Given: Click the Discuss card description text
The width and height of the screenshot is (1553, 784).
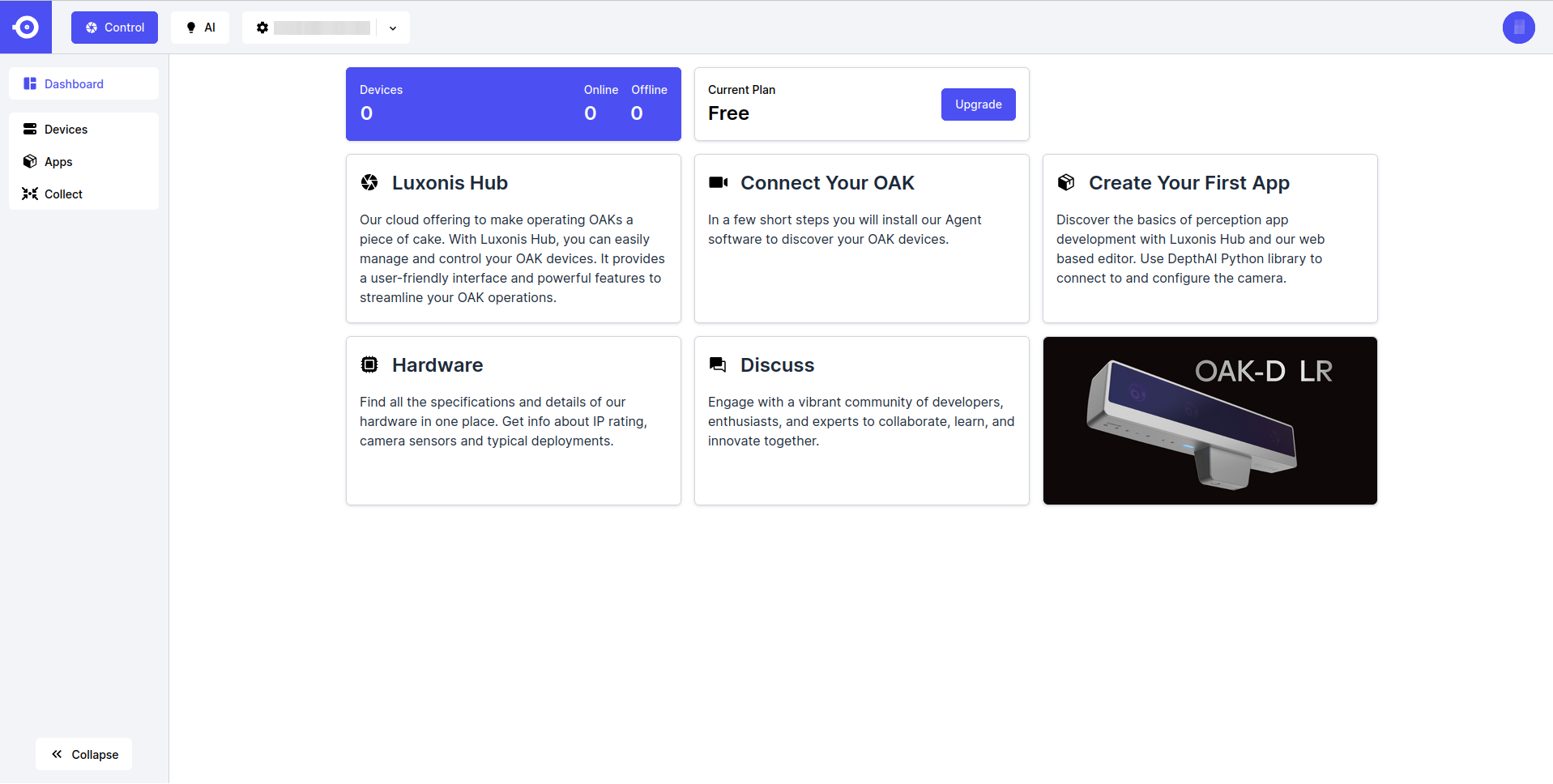Looking at the screenshot, I should [x=861, y=421].
